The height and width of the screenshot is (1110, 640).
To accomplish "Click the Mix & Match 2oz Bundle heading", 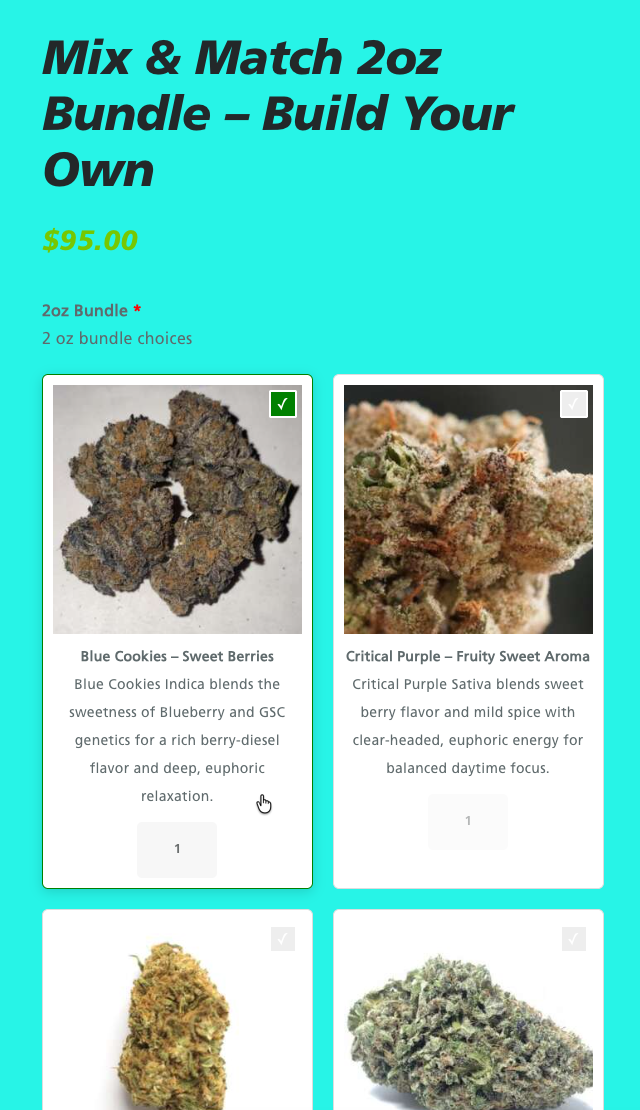I will (278, 113).
